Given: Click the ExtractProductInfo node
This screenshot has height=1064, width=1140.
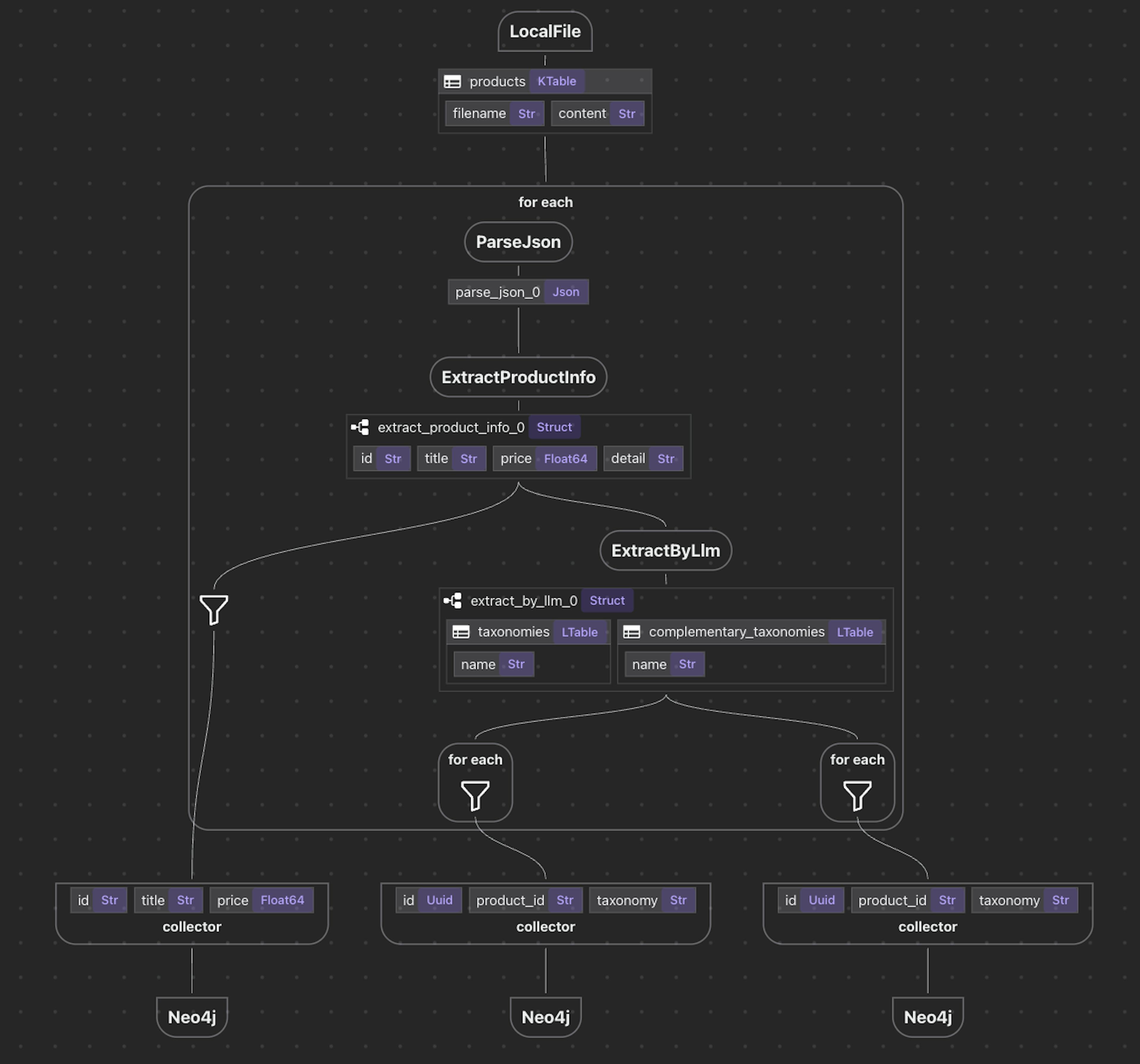Looking at the screenshot, I should [x=518, y=377].
